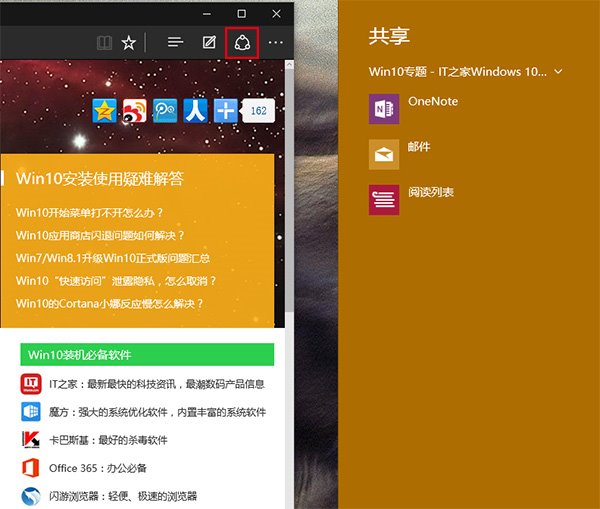Click the 162 share count bubble
600x509 pixels.
tap(259, 111)
